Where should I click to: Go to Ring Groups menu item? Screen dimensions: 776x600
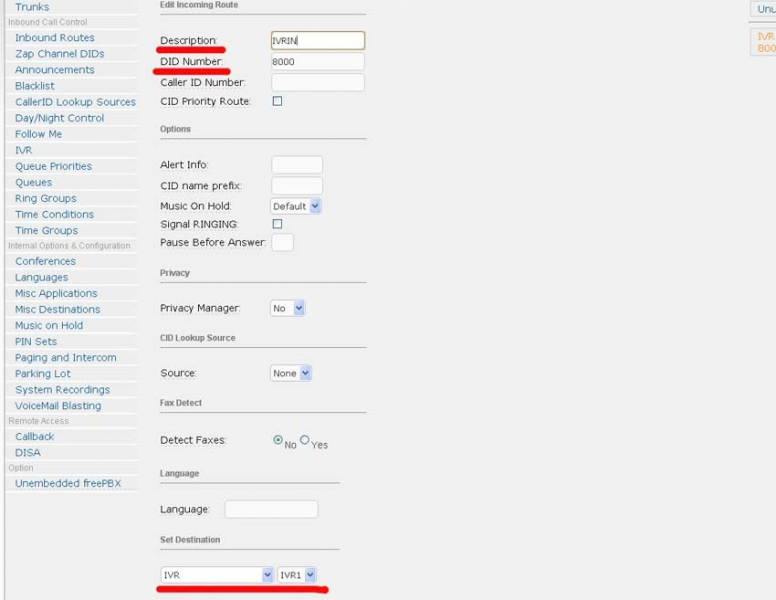point(46,198)
